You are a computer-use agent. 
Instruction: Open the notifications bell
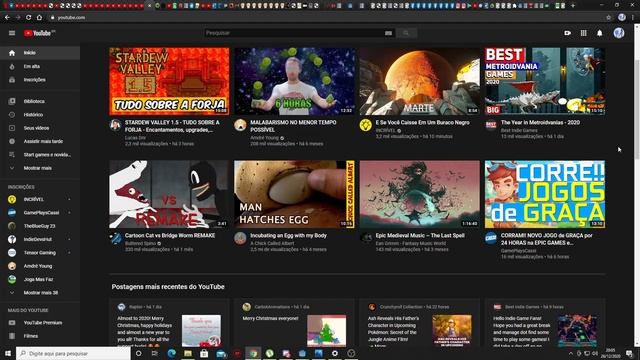(600, 33)
